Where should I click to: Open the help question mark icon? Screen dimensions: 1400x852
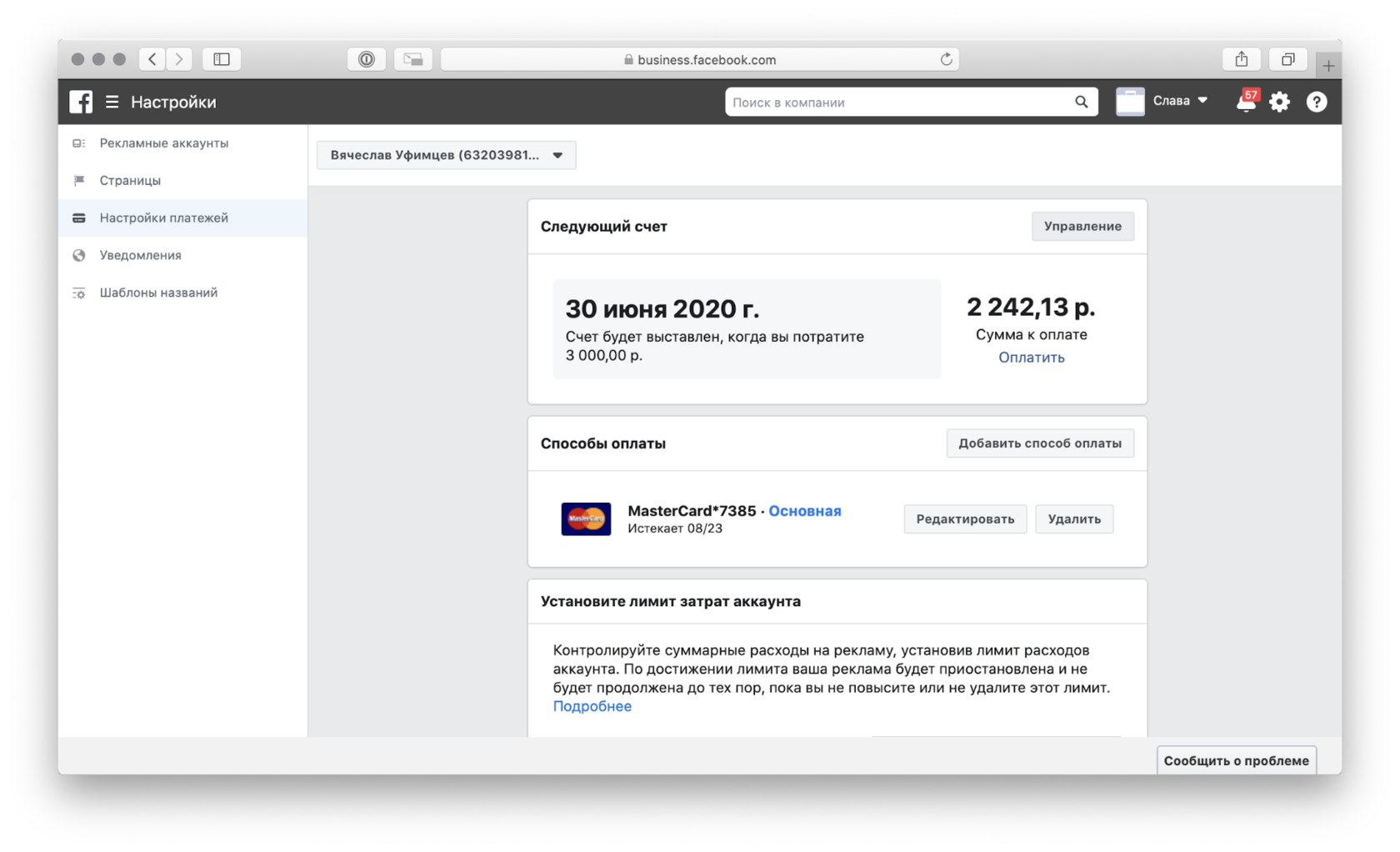[x=1316, y=102]
